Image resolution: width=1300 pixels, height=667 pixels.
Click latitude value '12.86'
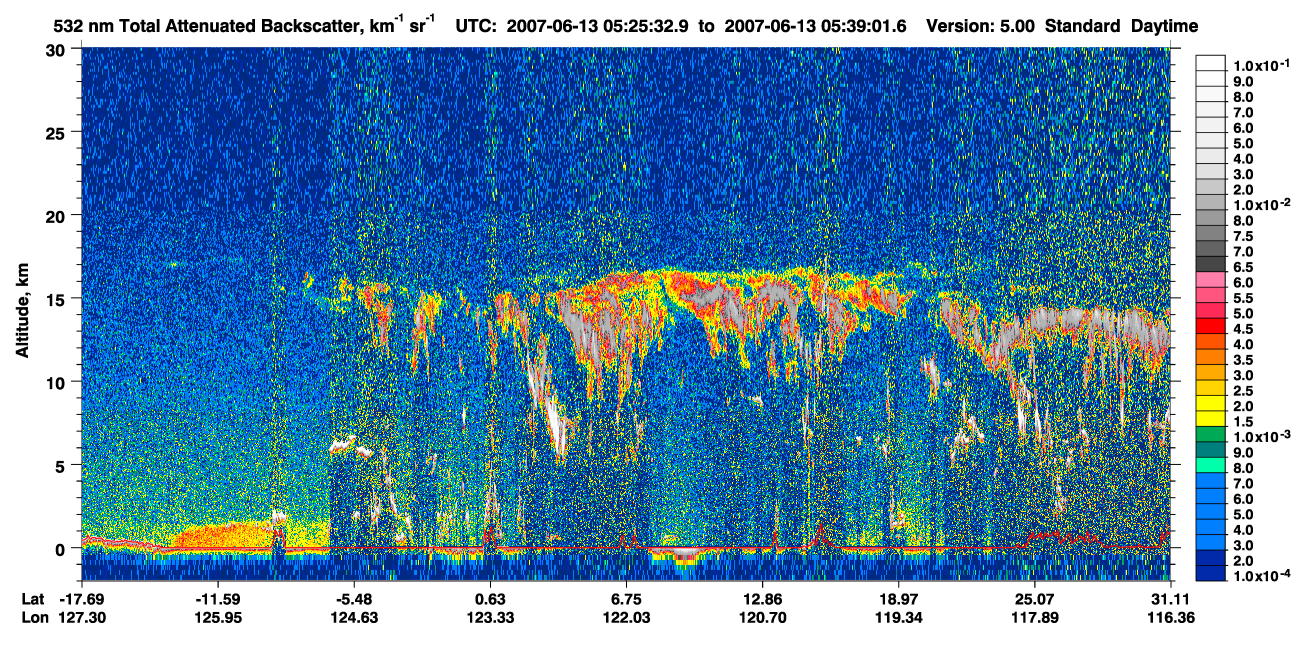tap(762, 599)
